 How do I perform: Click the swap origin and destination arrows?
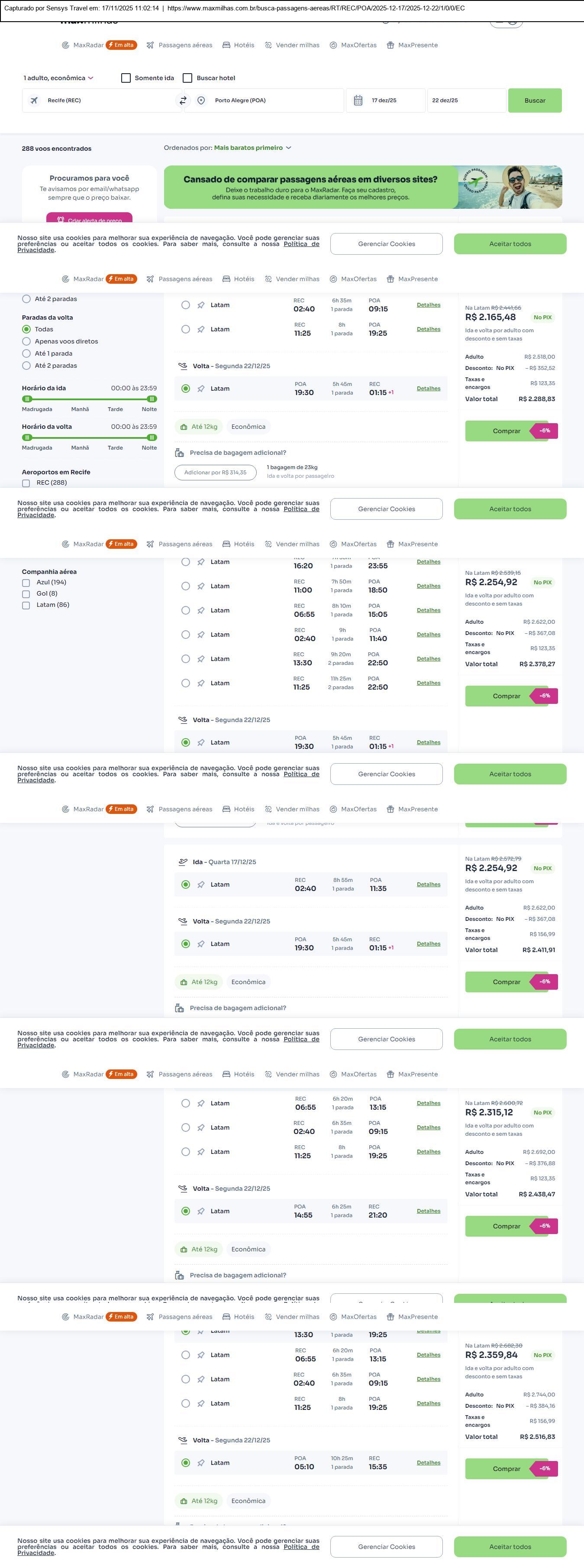pyautogui.click(x=183, y=100)
